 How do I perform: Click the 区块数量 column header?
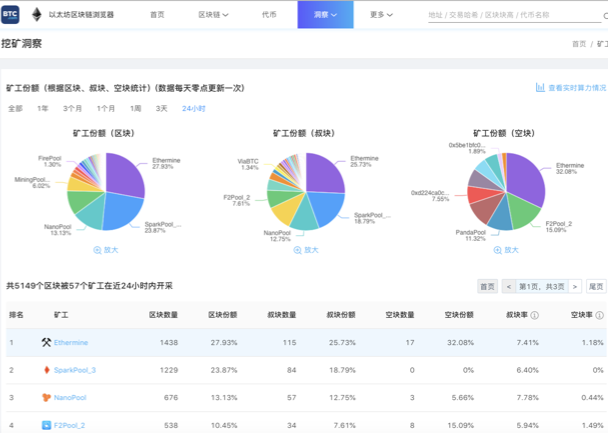click(x=163, y=315)
